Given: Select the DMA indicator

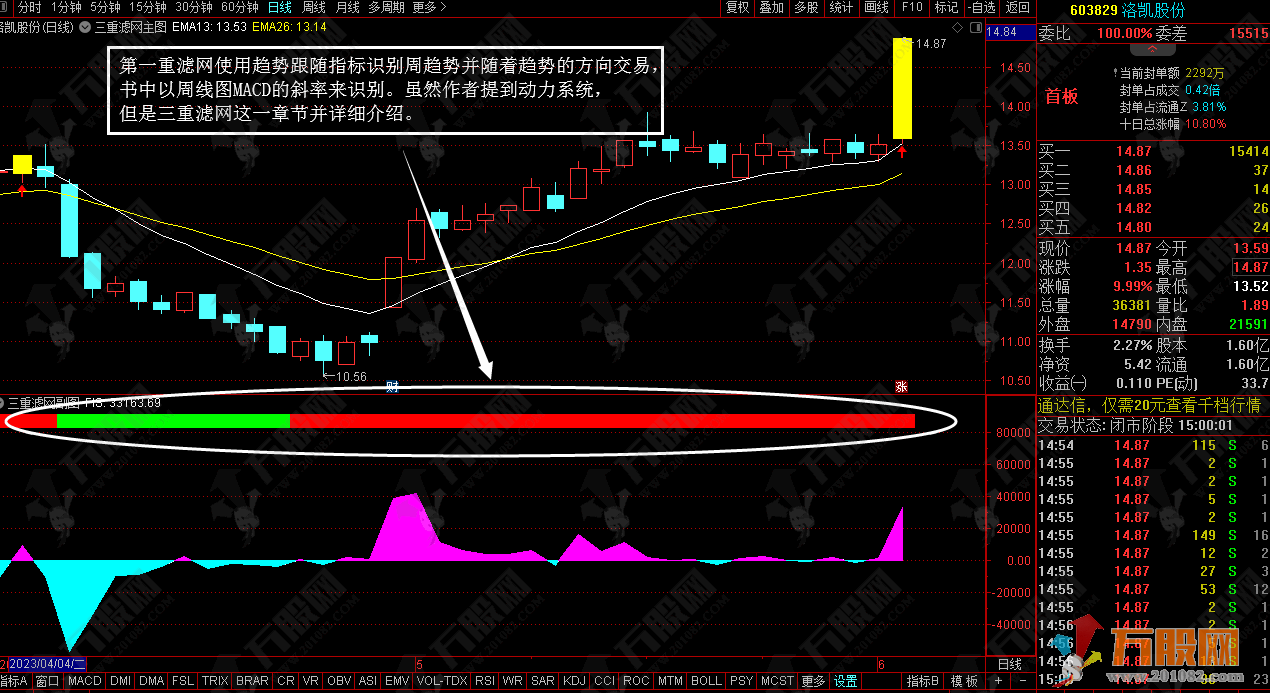Looking at the screenshot, I should (x=151, y=681).
